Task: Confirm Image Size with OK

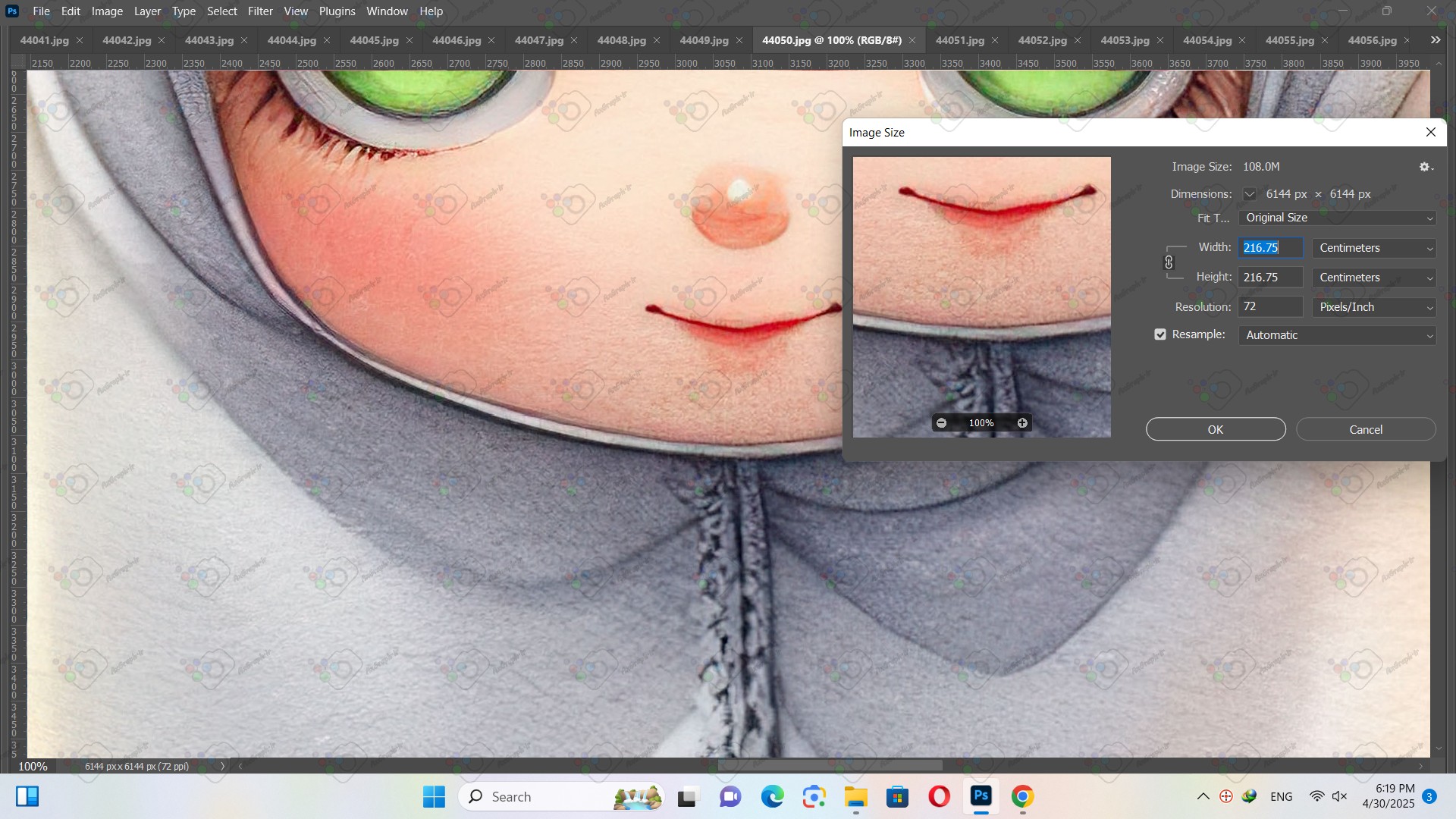Action: tap(1216, 429)
